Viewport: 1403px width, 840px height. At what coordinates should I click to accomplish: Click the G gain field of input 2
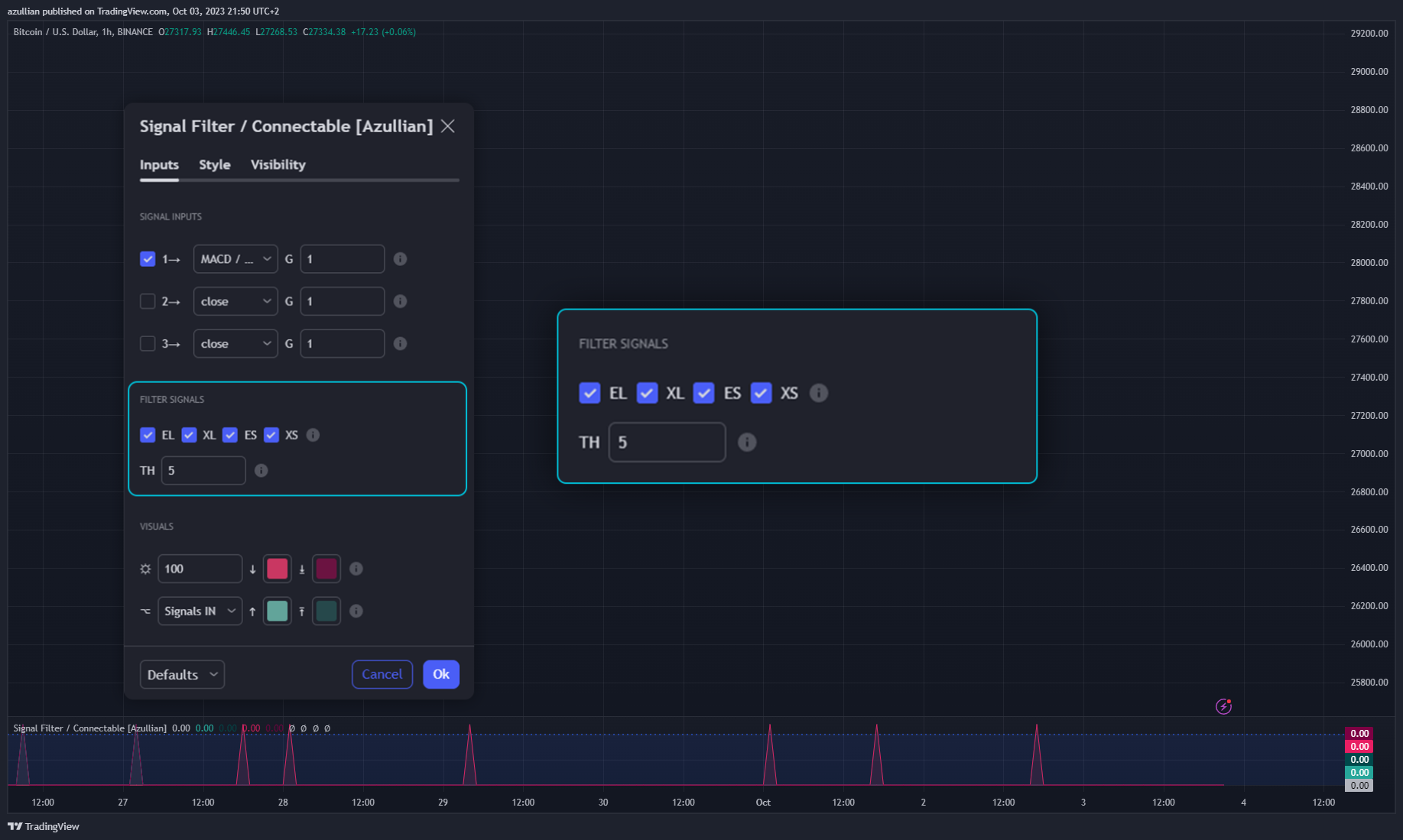(343, 301)
